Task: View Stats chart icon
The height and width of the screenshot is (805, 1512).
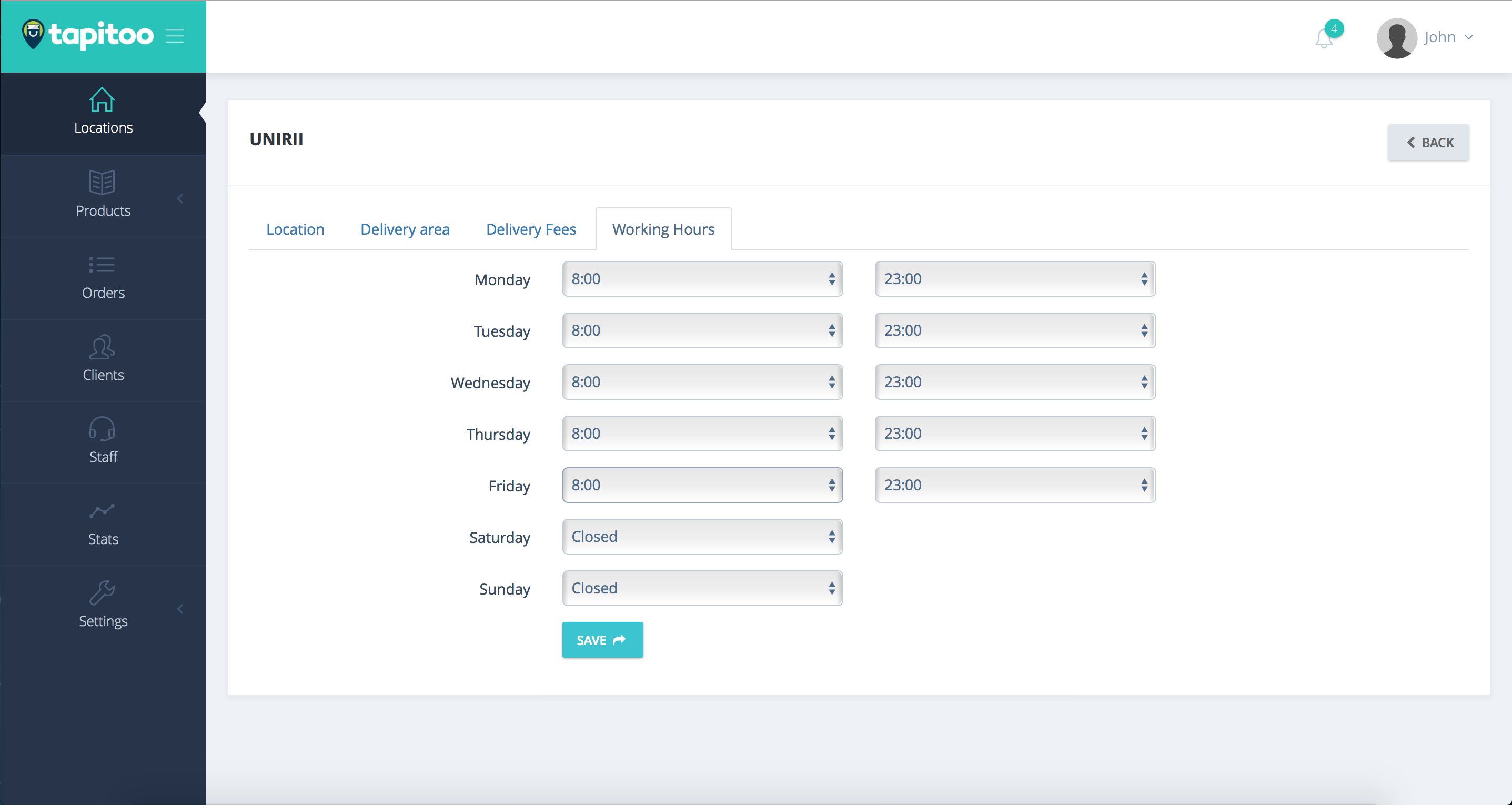Action: [102, 511]
